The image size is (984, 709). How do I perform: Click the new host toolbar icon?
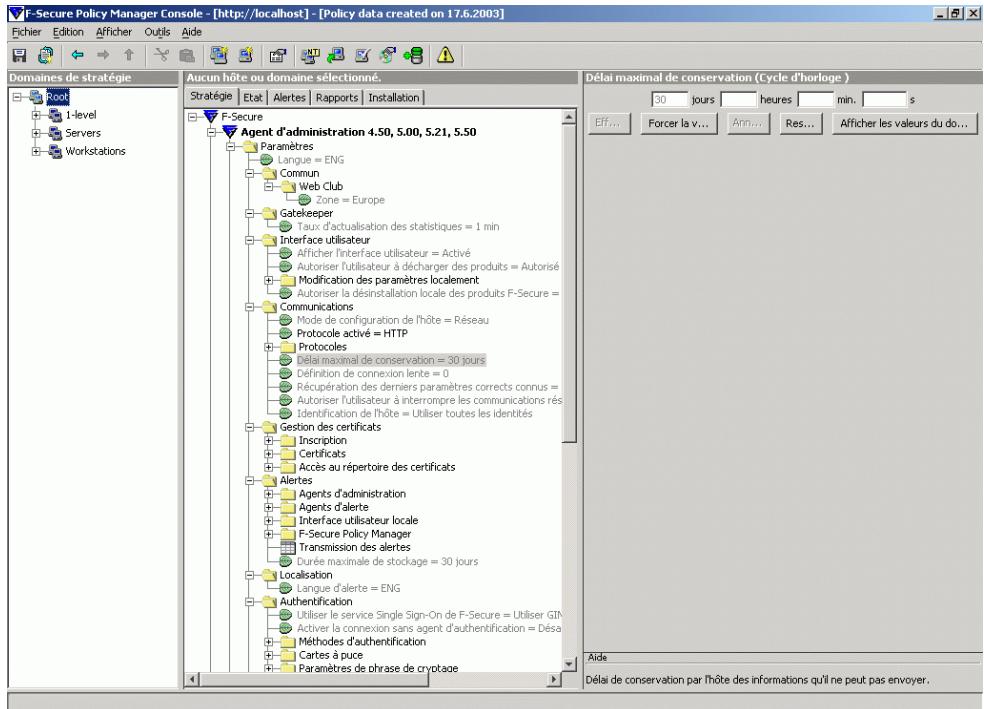pyautogui.click(x=245, y=55)
